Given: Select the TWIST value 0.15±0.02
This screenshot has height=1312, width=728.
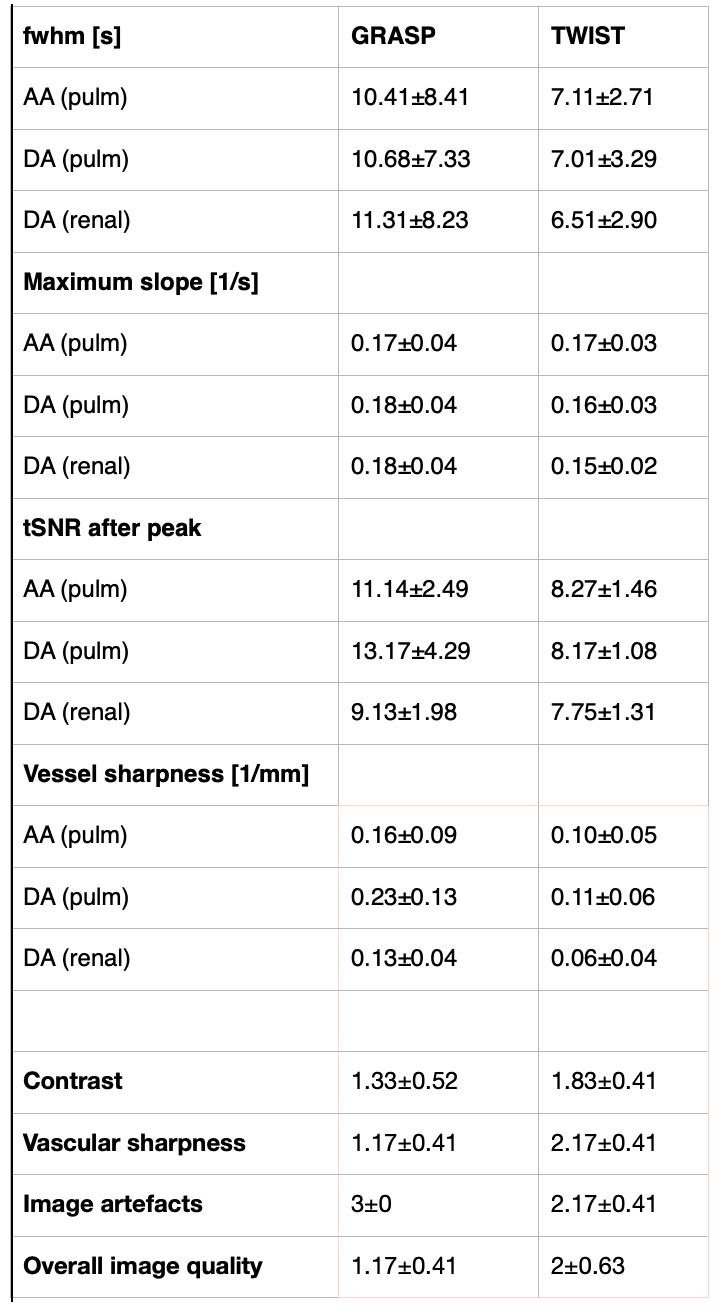Looking at the screenshot, I should (604, 466).
